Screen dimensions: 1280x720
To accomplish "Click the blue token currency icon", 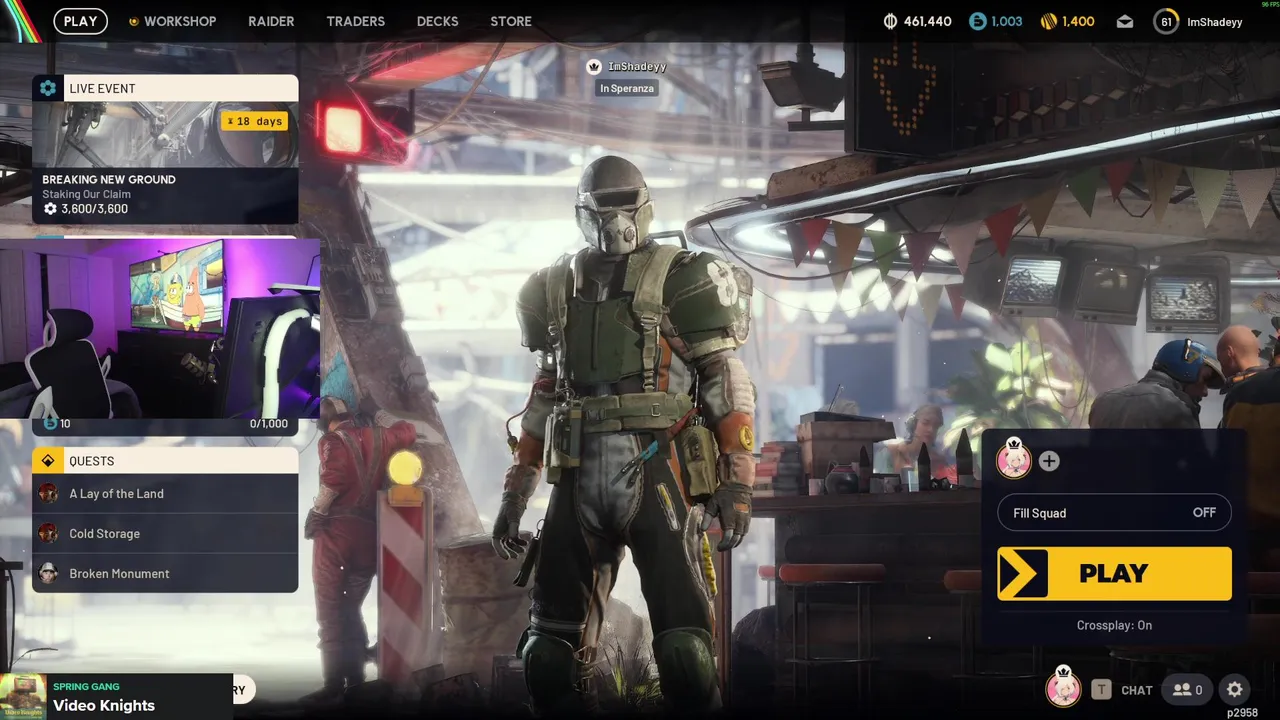I will 978,21.
